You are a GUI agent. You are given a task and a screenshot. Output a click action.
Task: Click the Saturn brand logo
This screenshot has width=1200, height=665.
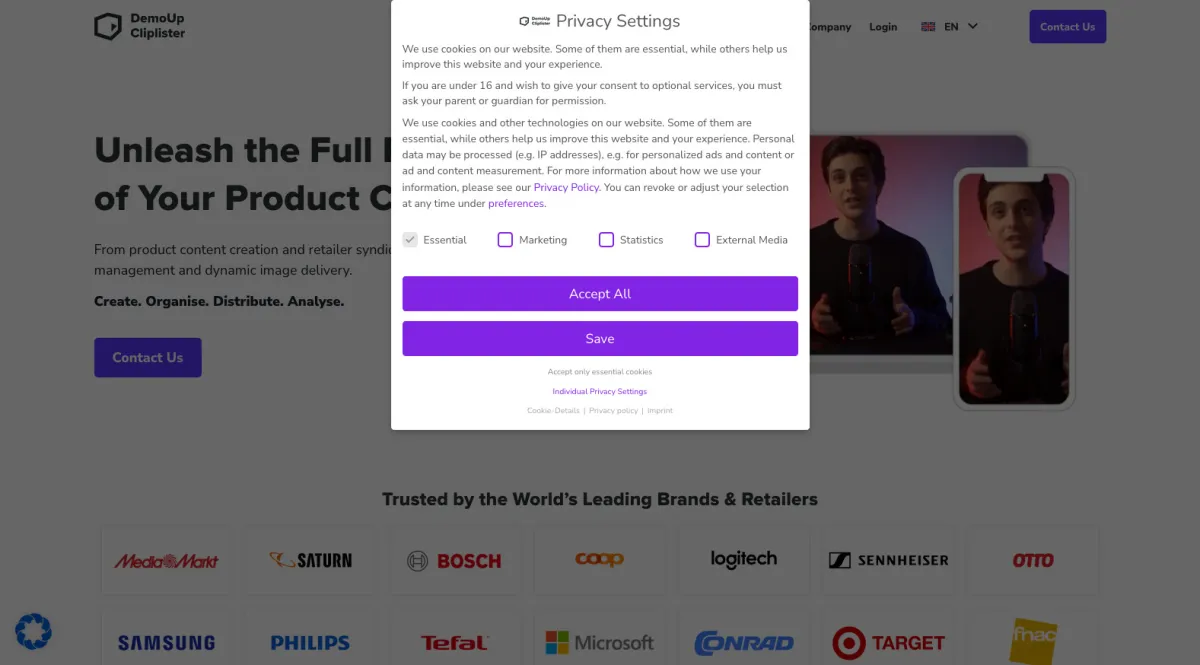pos(310,561)
